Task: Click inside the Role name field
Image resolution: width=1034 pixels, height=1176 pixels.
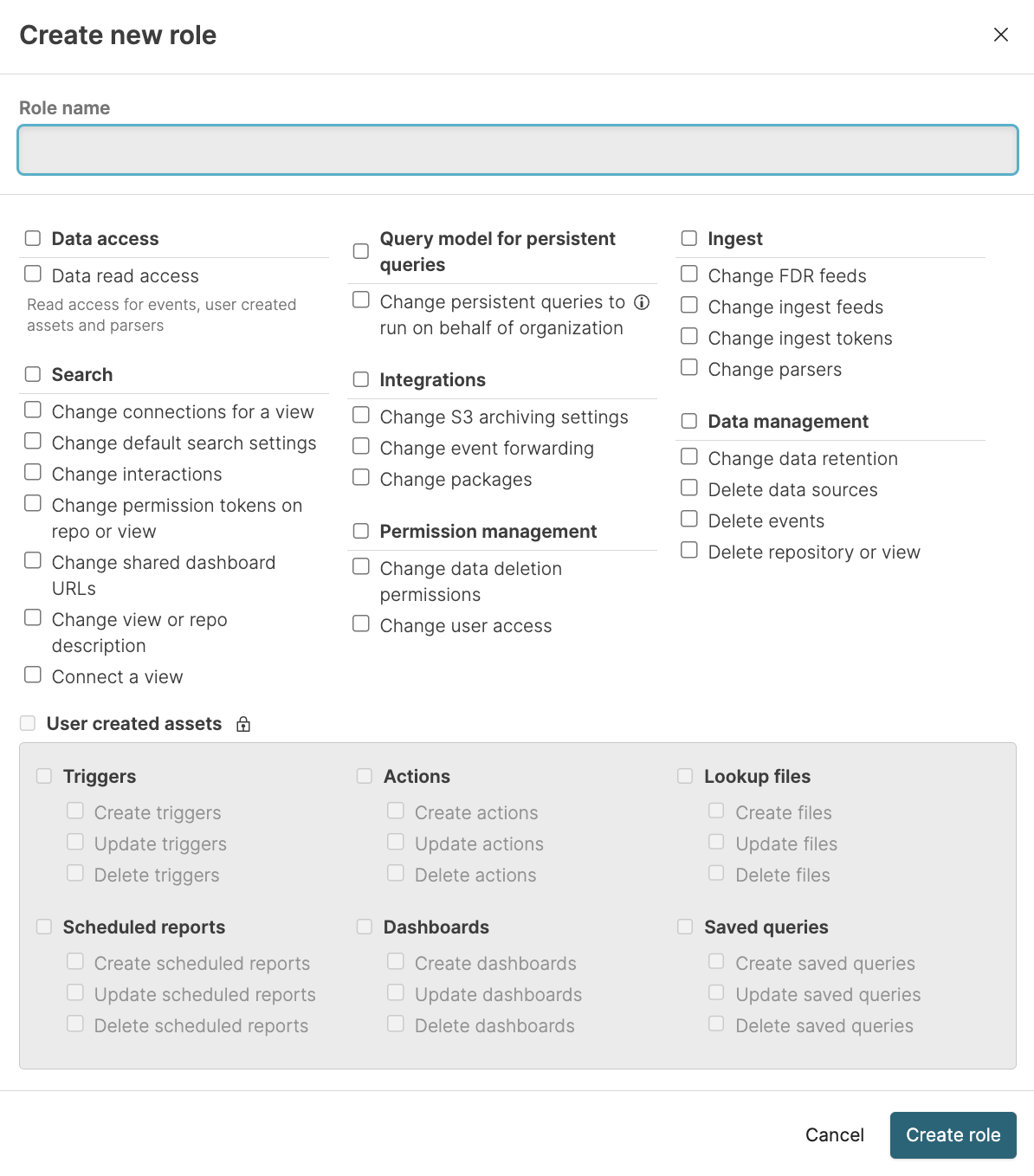Action: pyautogui.click(x=517, y=150)
